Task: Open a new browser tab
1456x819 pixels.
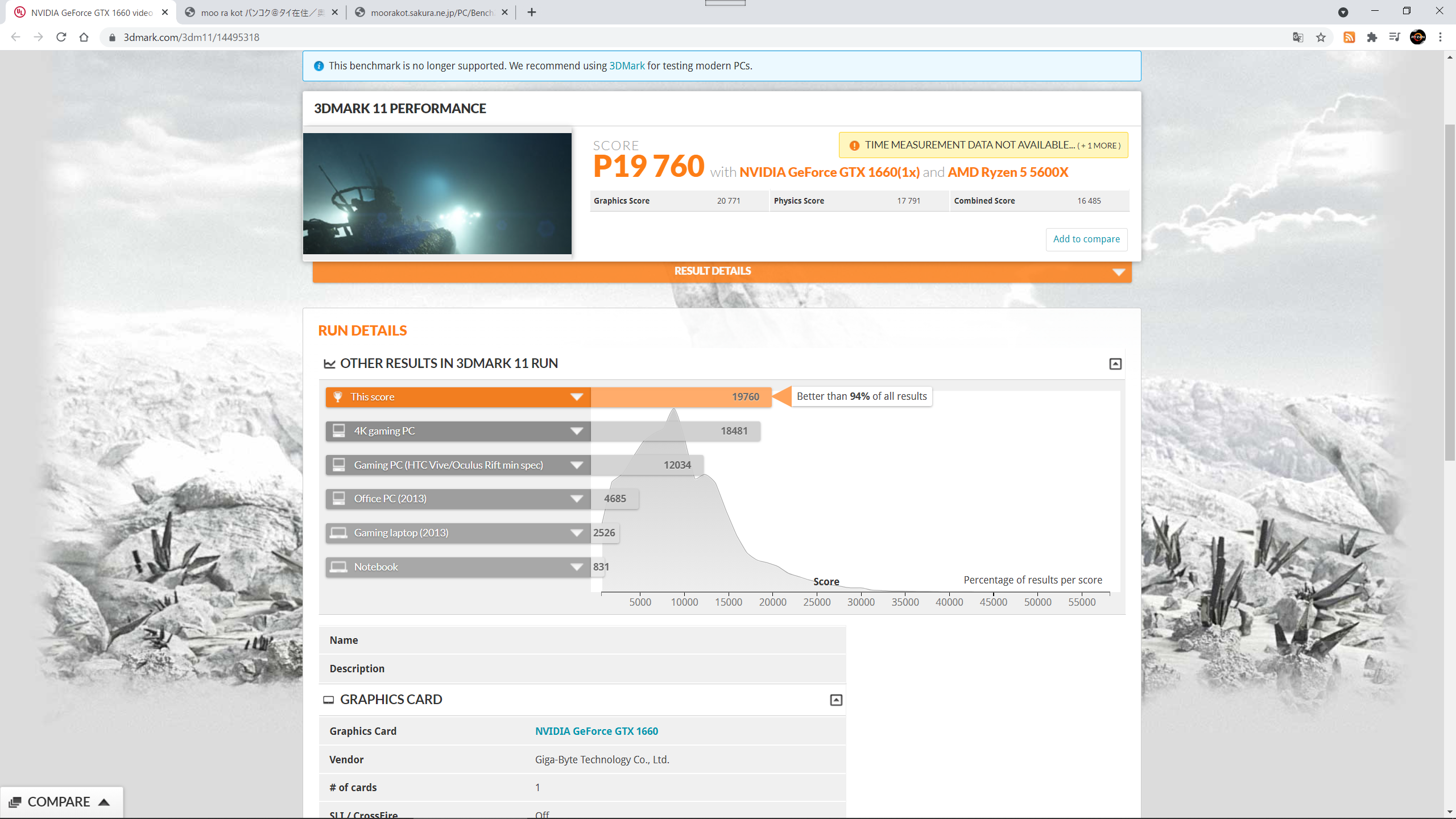Action: (x=532, y=12)
